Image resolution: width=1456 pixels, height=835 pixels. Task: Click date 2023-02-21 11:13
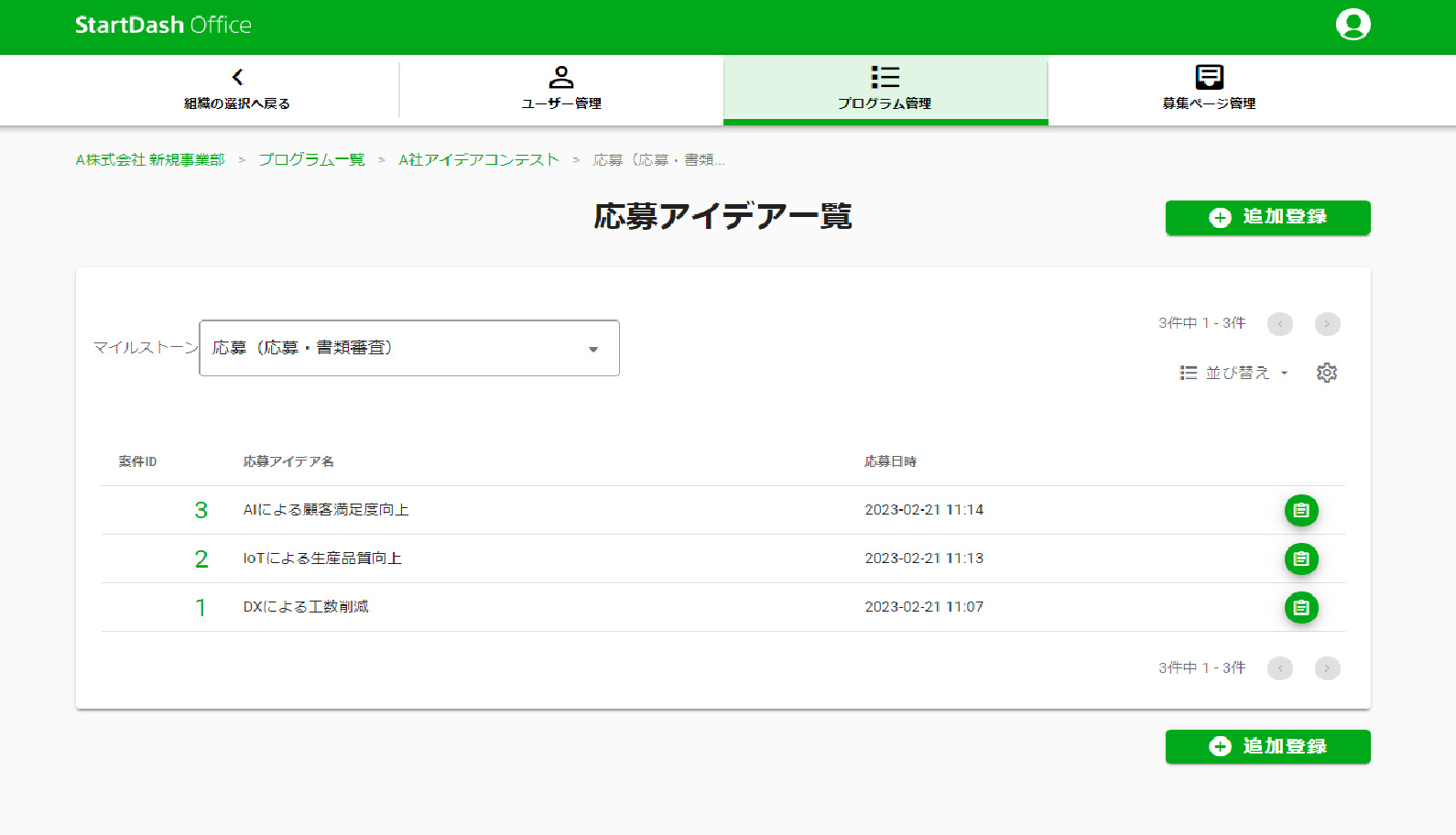(924, 558)
